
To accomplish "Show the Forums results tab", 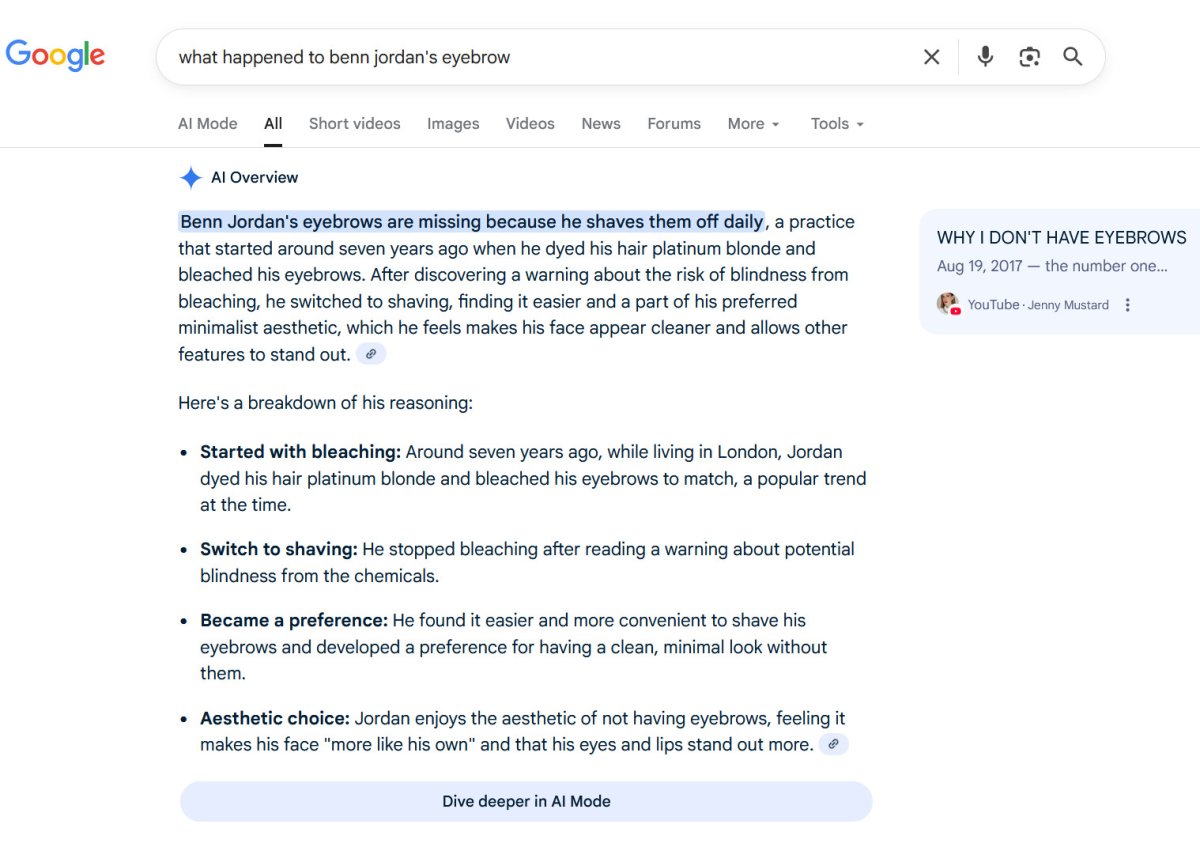I will (674, 124).
